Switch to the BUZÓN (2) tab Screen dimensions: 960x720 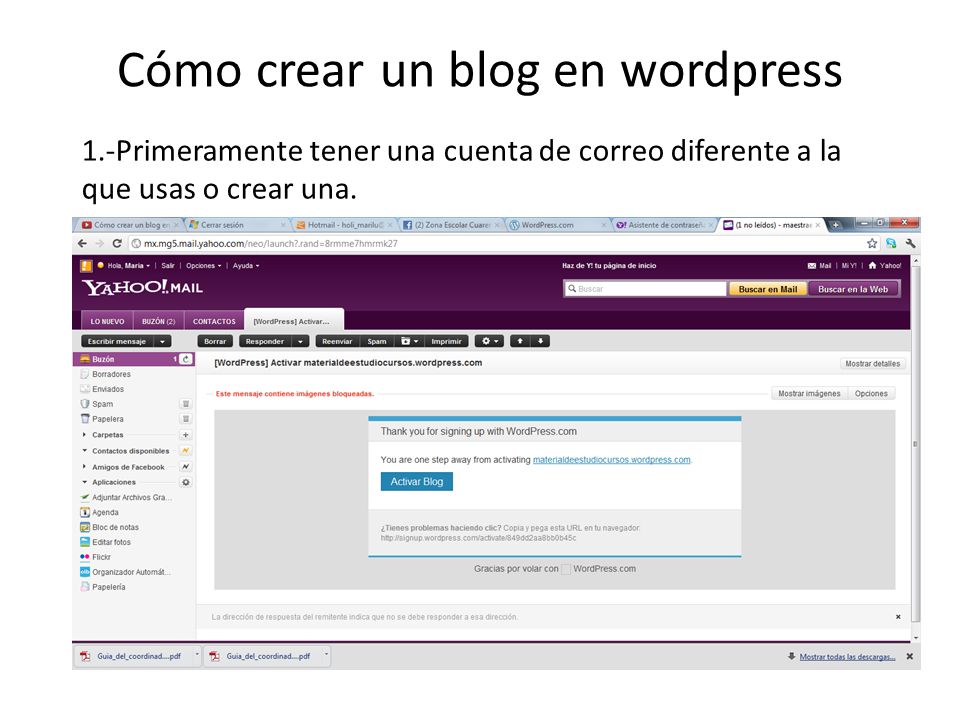pyautogui.click(x=159, y=321)
